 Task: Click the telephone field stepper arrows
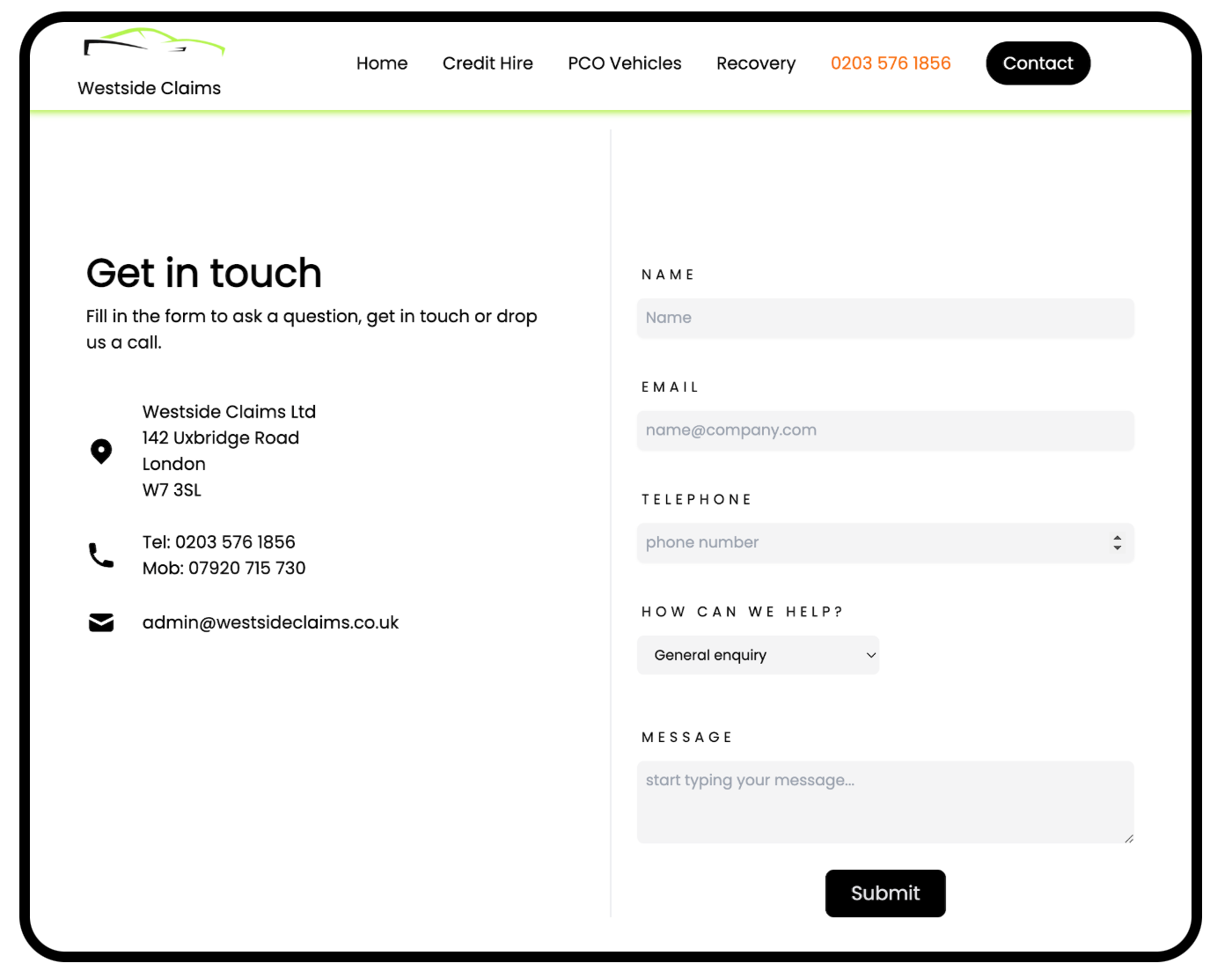1117,543
